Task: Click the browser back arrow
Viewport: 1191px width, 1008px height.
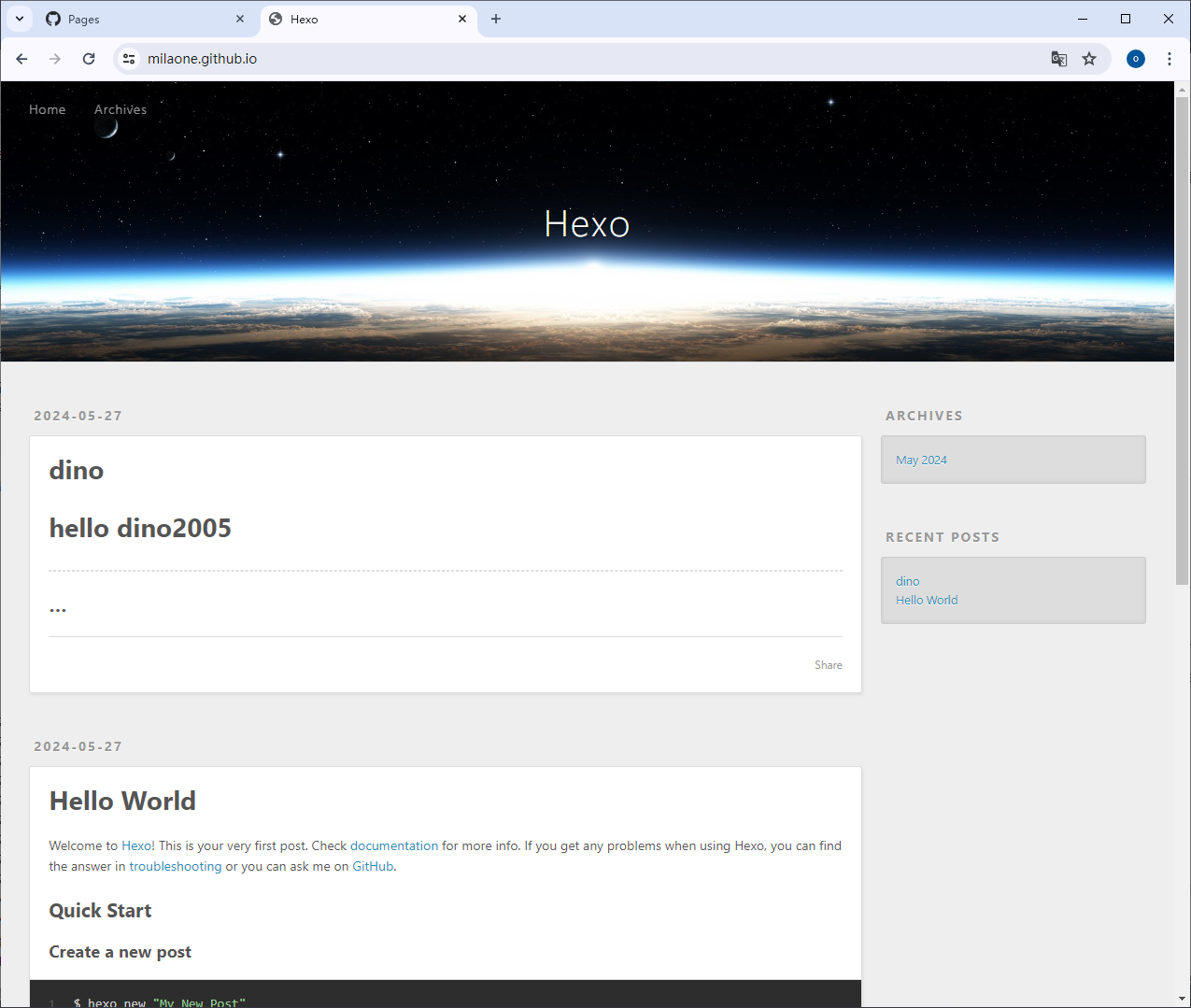Action: point(21,59)
